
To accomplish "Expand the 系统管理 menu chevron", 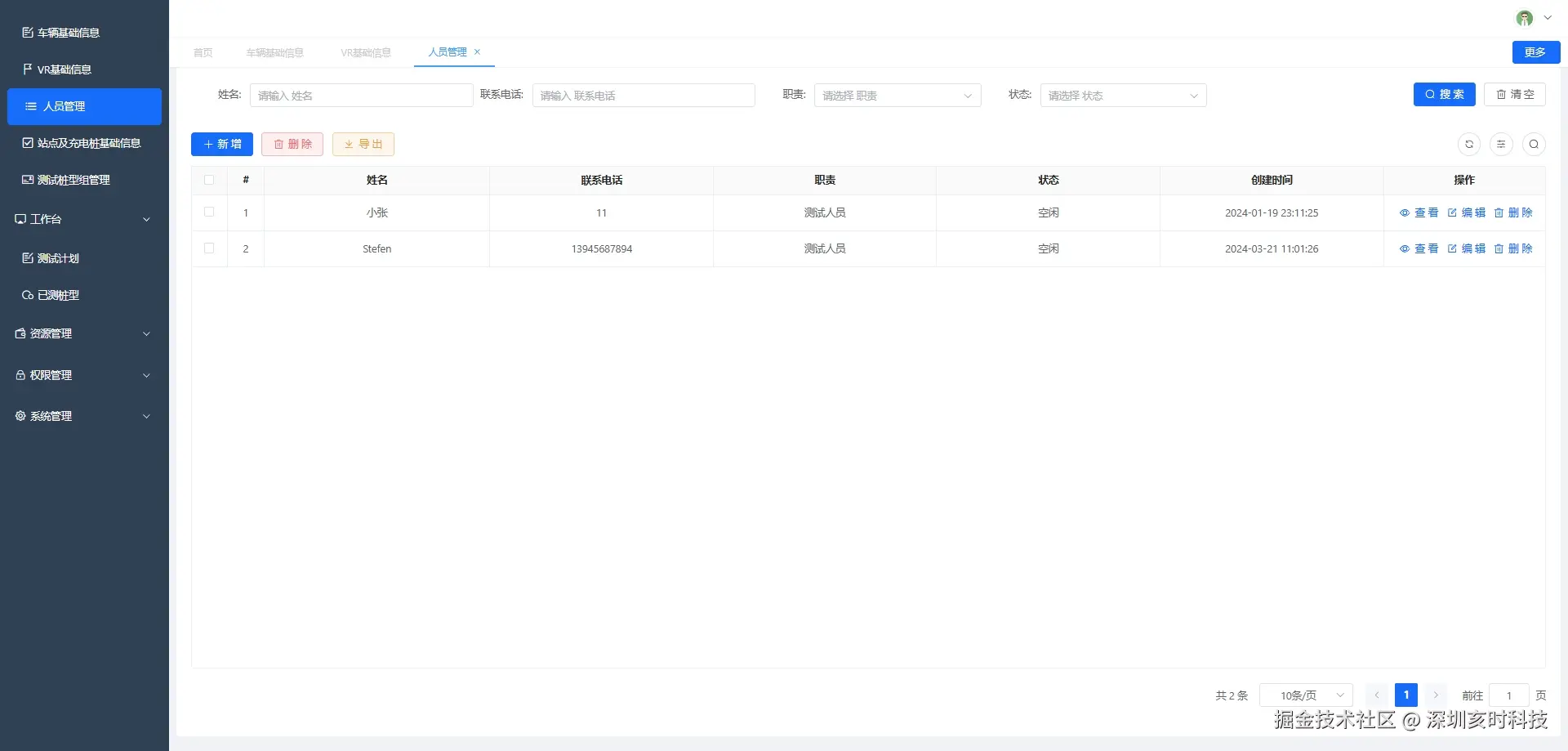I will point(147,416).
